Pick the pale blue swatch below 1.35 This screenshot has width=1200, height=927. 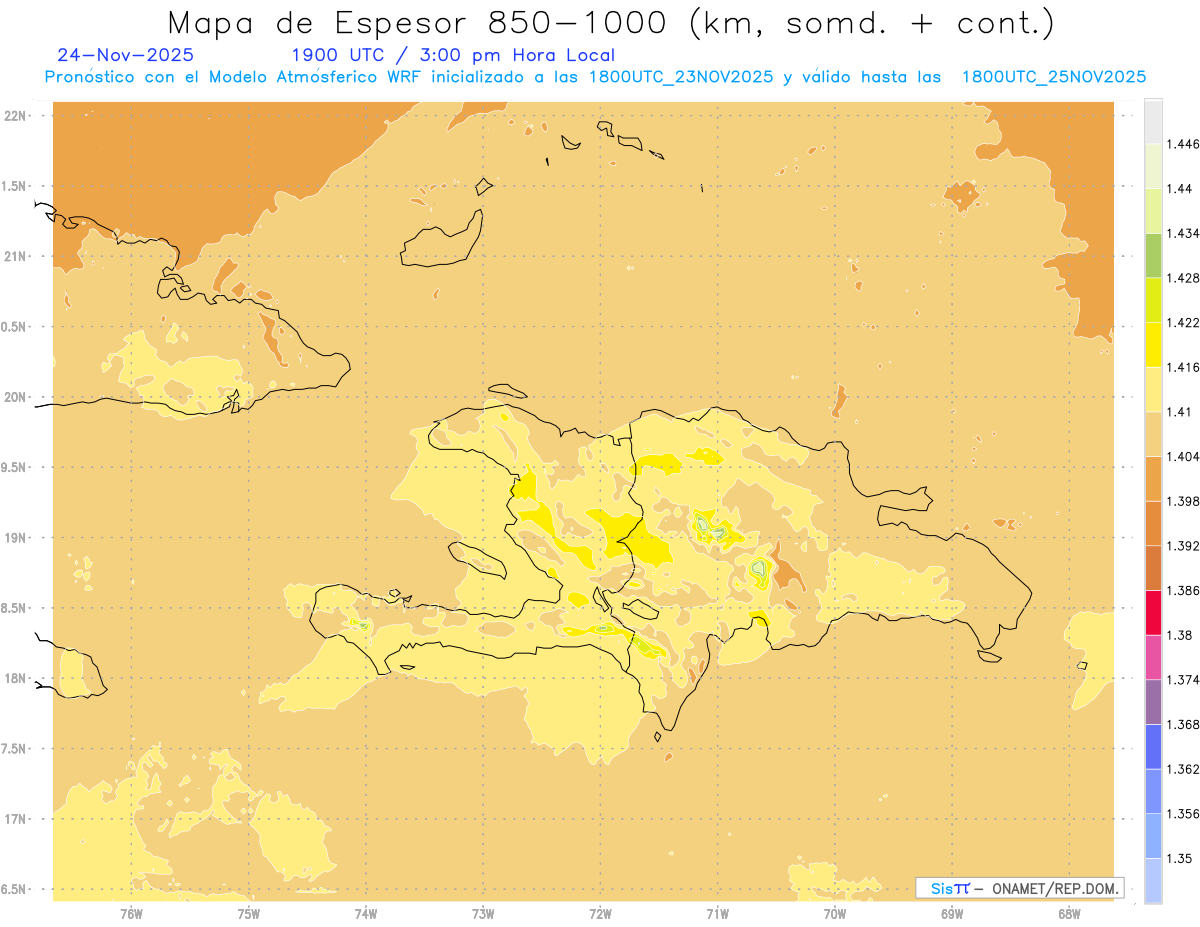pos(1153,880)
